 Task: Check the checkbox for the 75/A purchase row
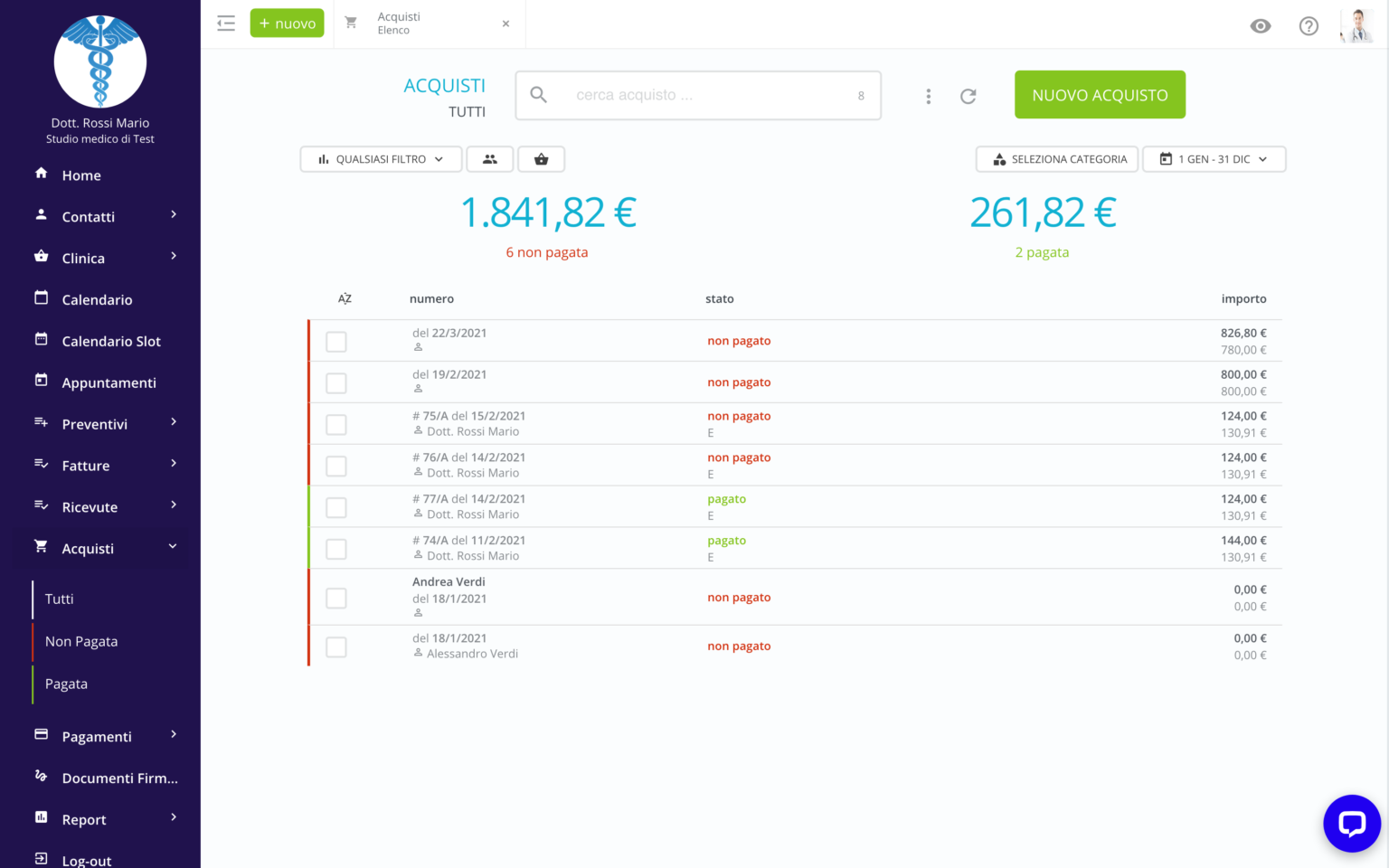tap(335, 423)
